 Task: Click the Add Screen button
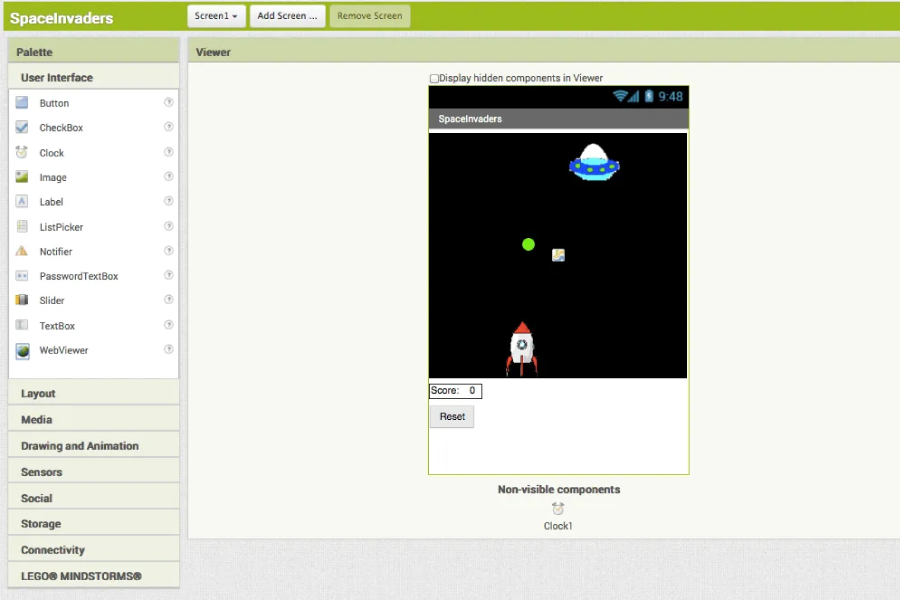click(288, 16)
